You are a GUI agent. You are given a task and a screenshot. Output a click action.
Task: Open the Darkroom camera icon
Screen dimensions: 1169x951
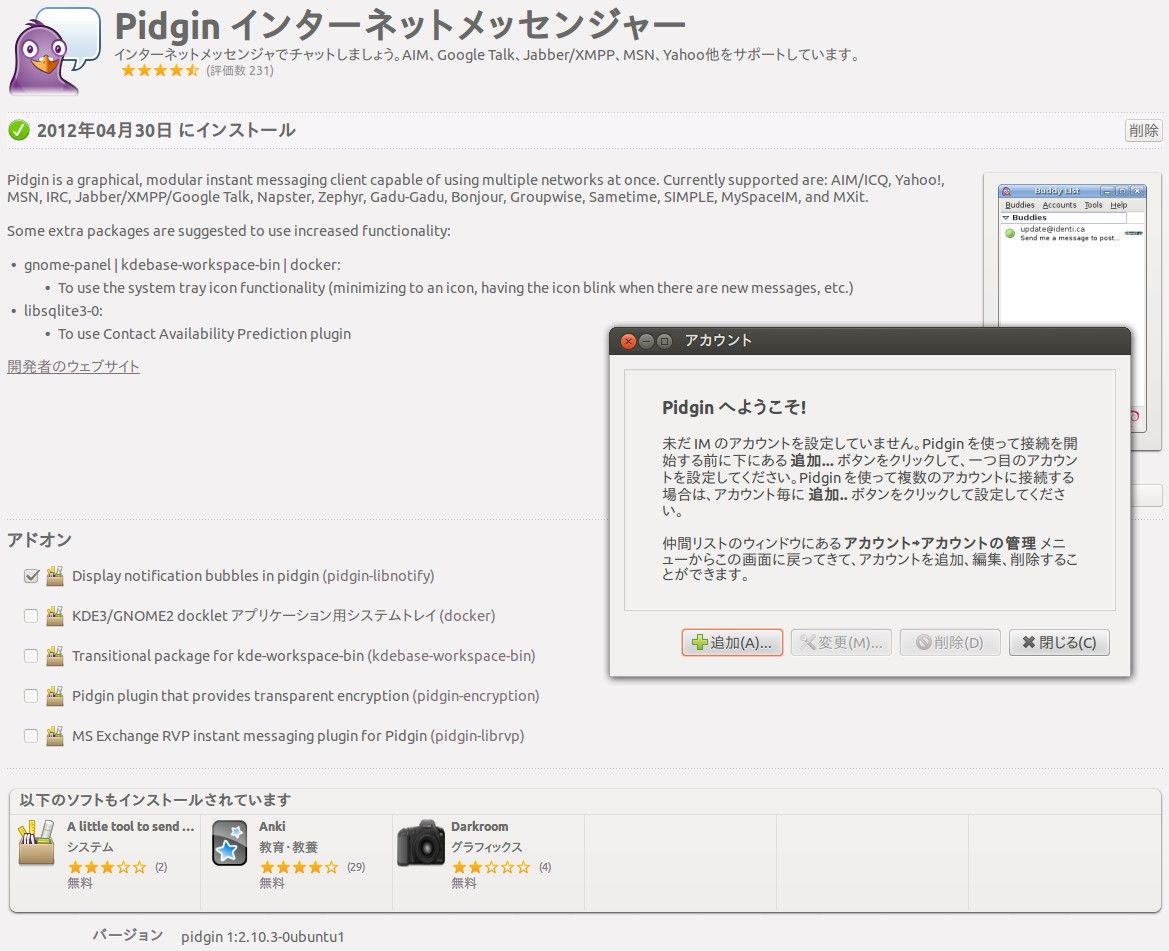coord(421,843)
